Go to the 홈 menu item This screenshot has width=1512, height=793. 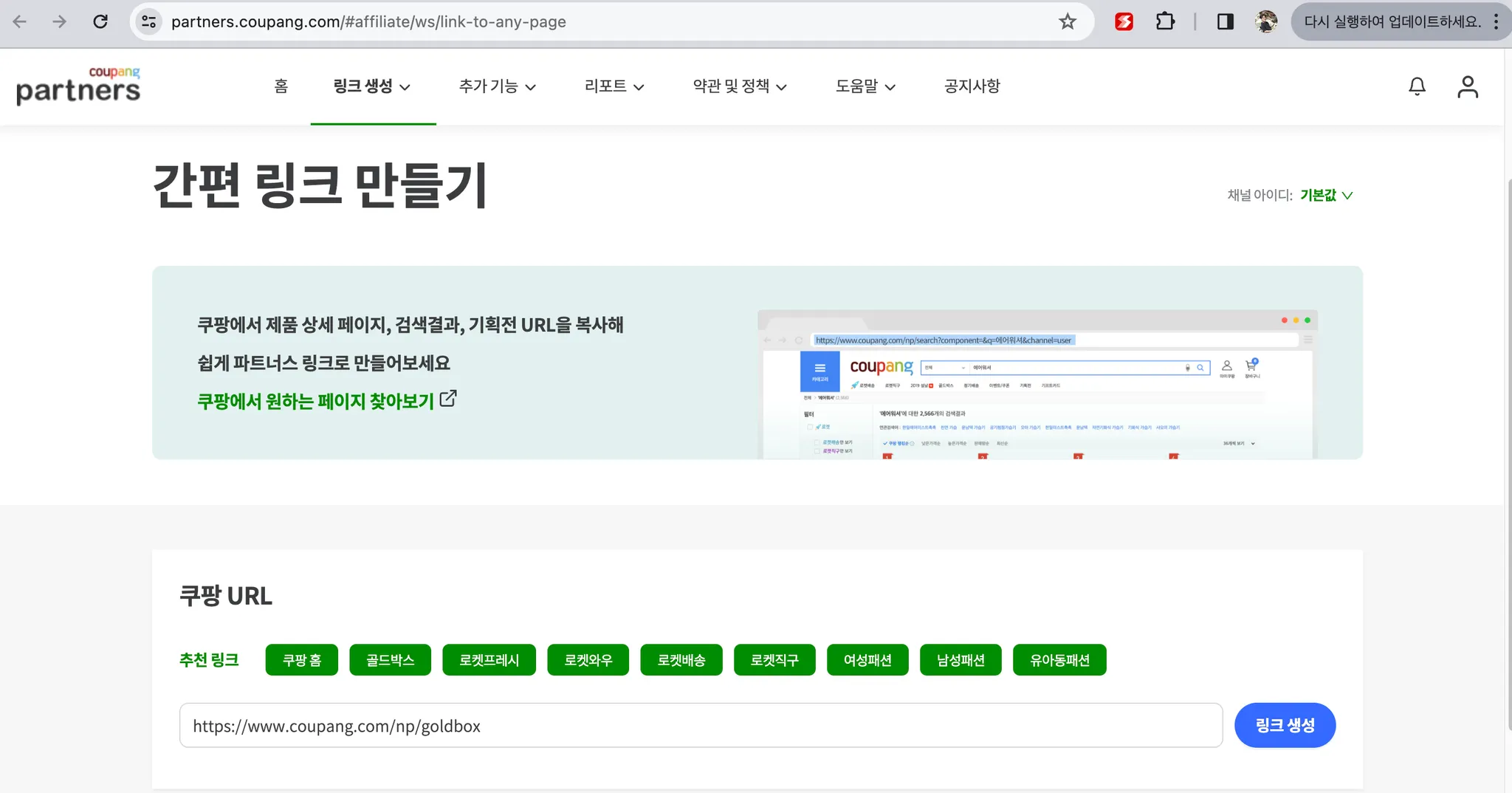click(x=281, y=86)
